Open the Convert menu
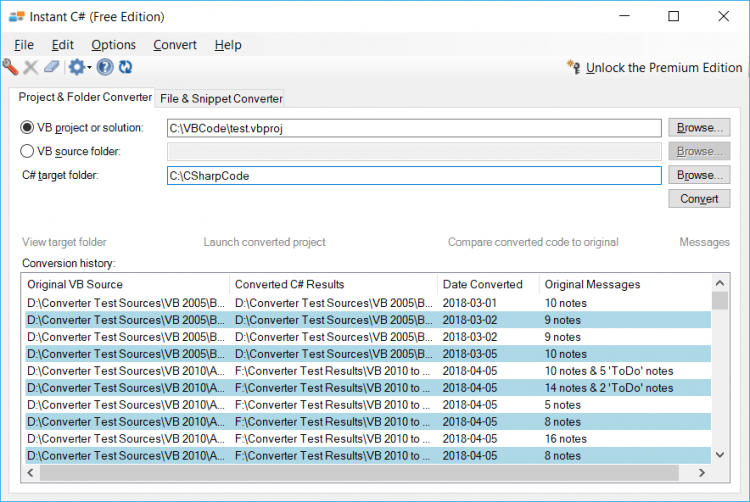Viewport: 750px width, 502px height. click(x=175, y=45)
